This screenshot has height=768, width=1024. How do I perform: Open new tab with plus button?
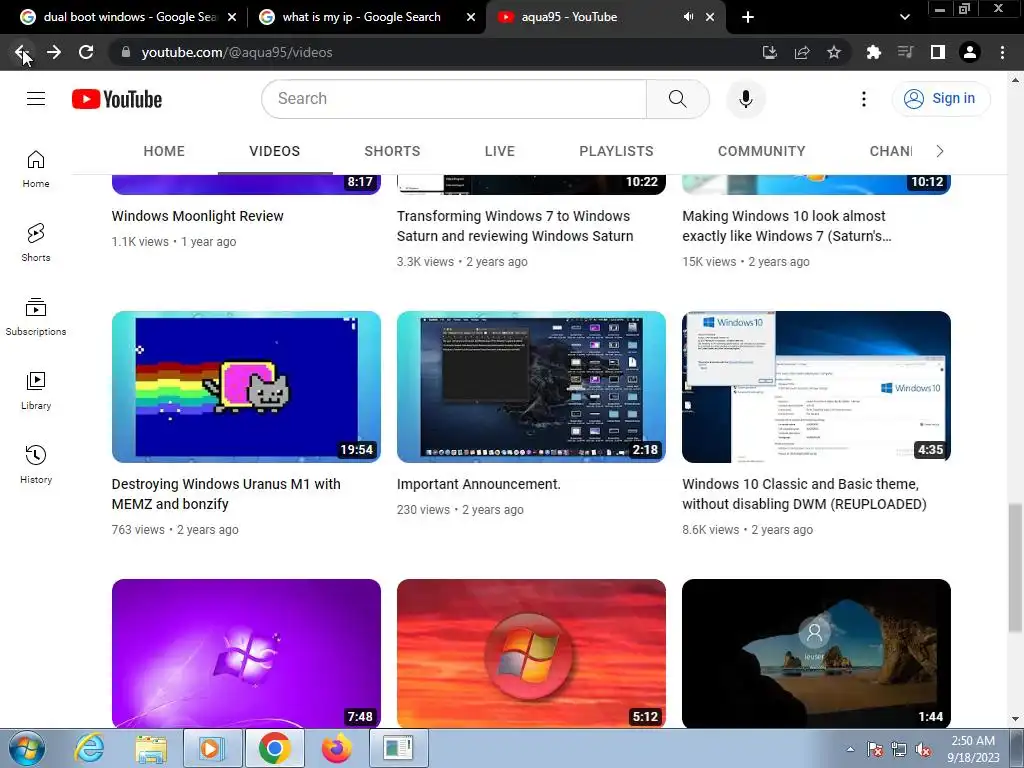(x=748, y=17)
